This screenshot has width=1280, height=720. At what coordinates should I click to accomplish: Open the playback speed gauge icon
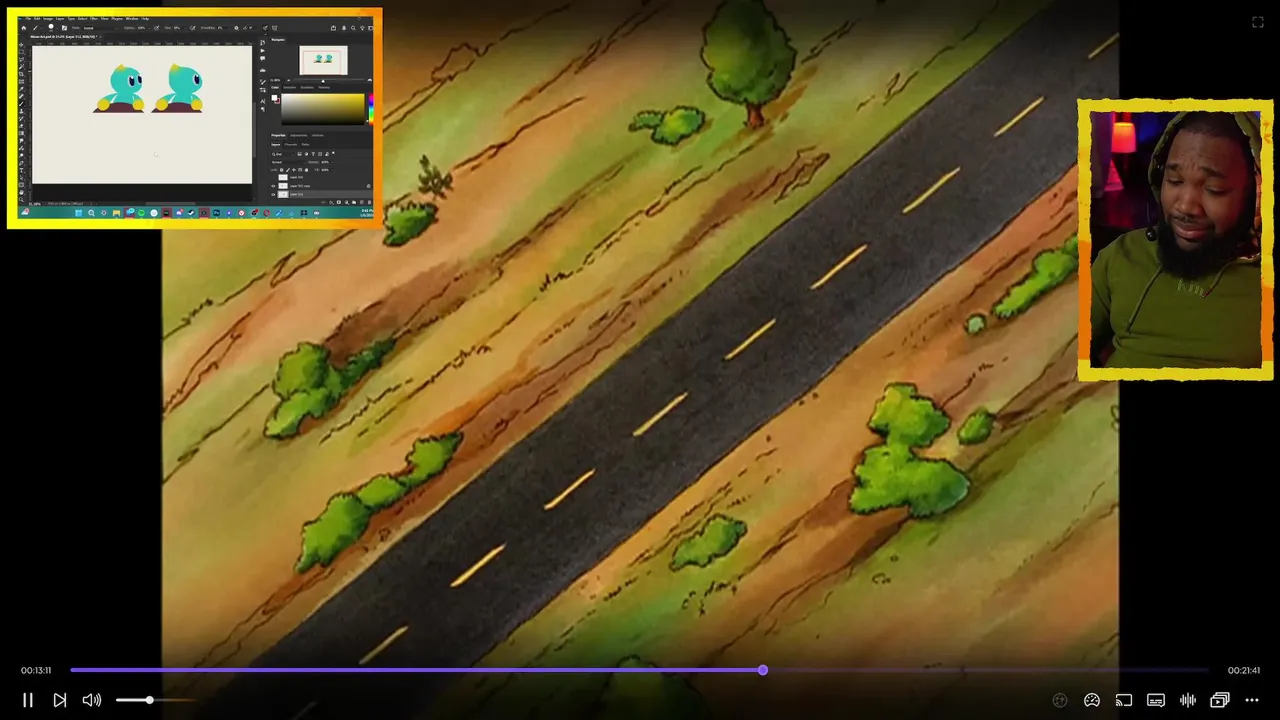(1092, 700)
